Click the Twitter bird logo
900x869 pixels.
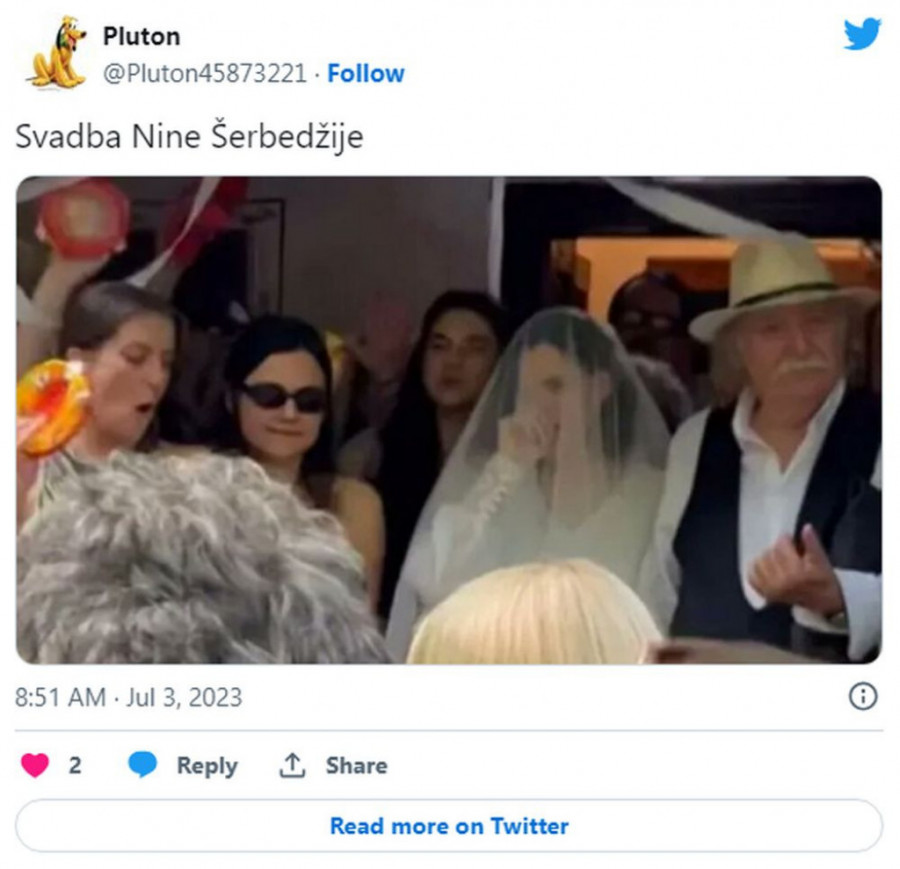[x=862, y=33]
